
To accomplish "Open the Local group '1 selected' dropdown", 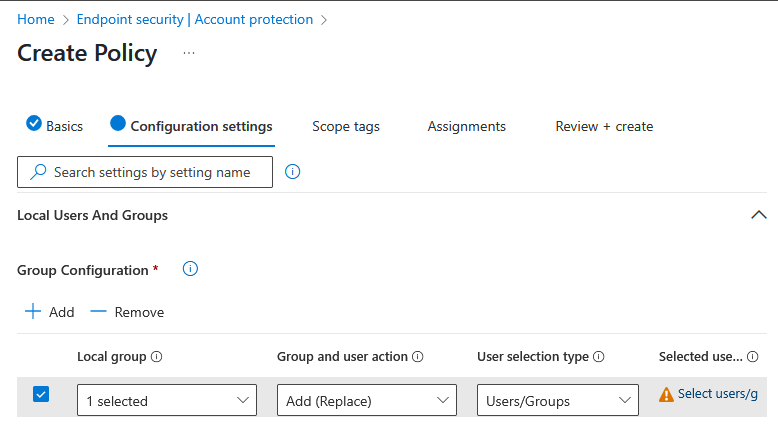I will coord(166,401).
